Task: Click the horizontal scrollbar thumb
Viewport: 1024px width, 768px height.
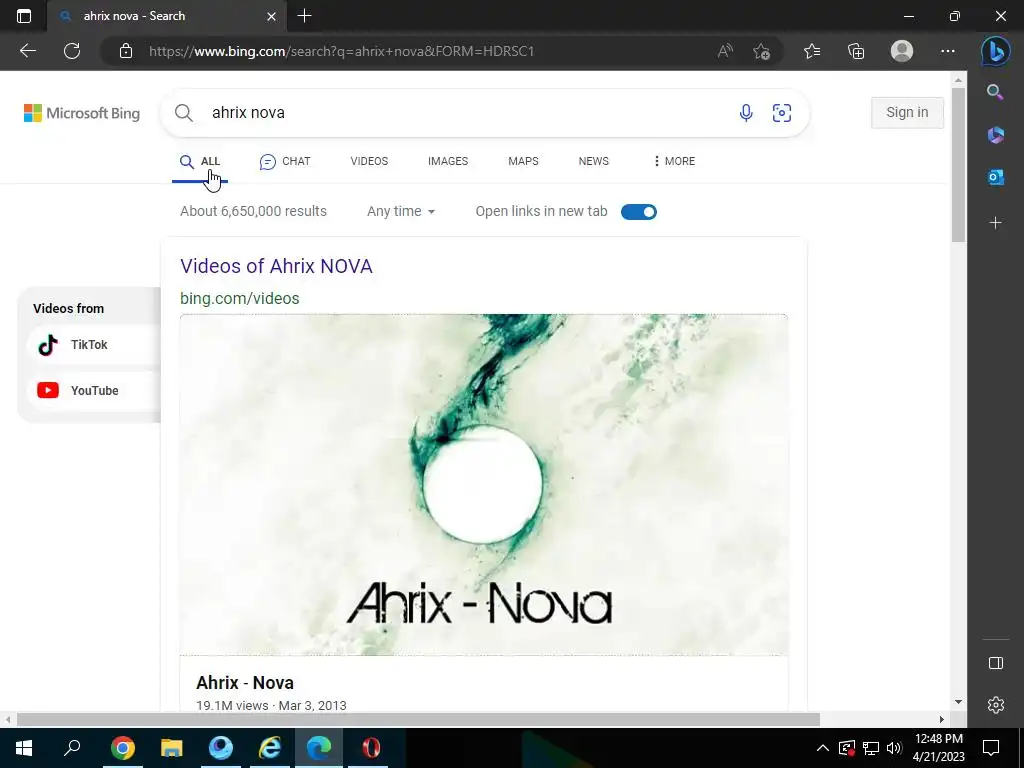Action: click(418, 720)
